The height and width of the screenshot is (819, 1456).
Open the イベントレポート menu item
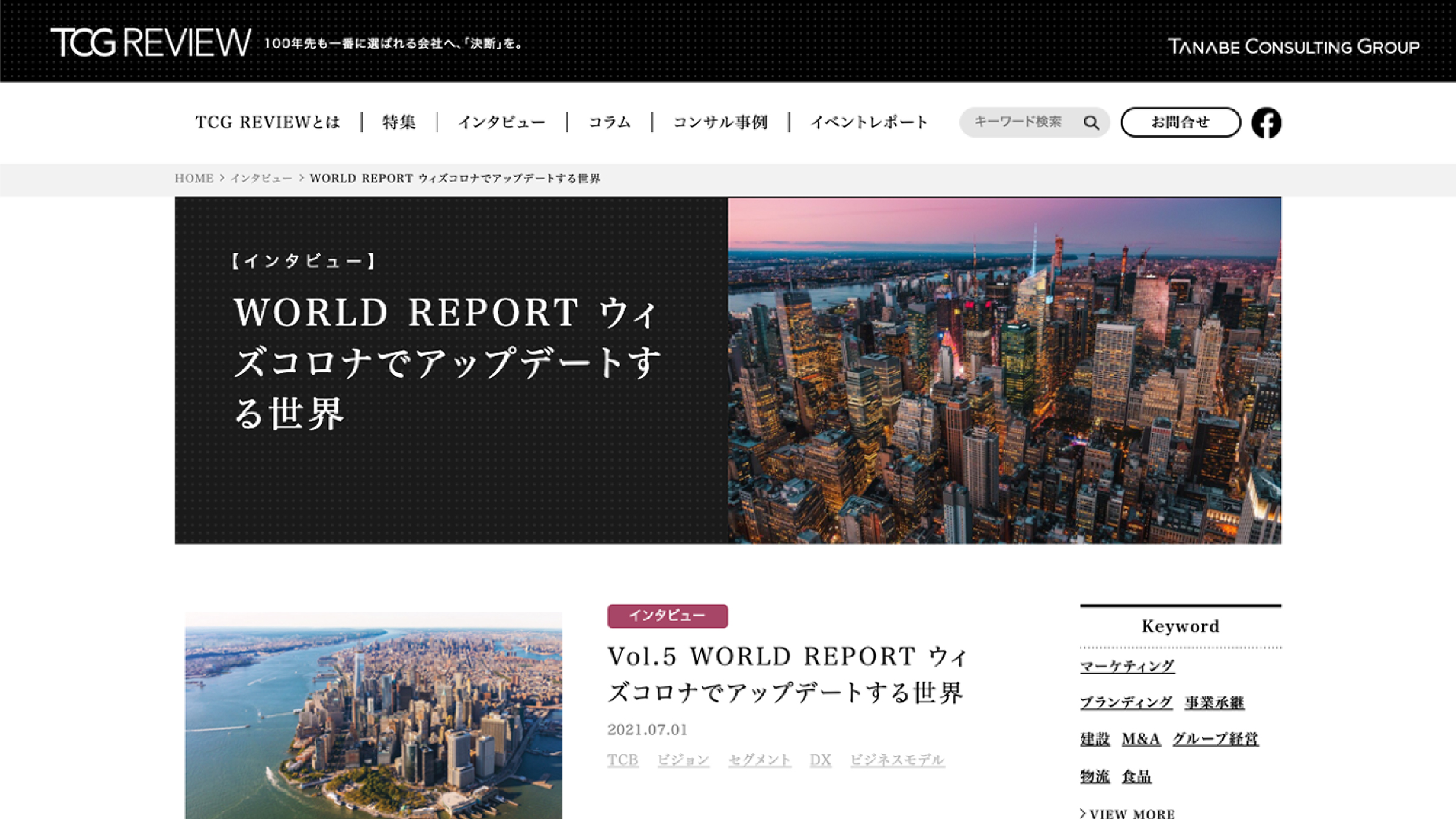[869, 123]
